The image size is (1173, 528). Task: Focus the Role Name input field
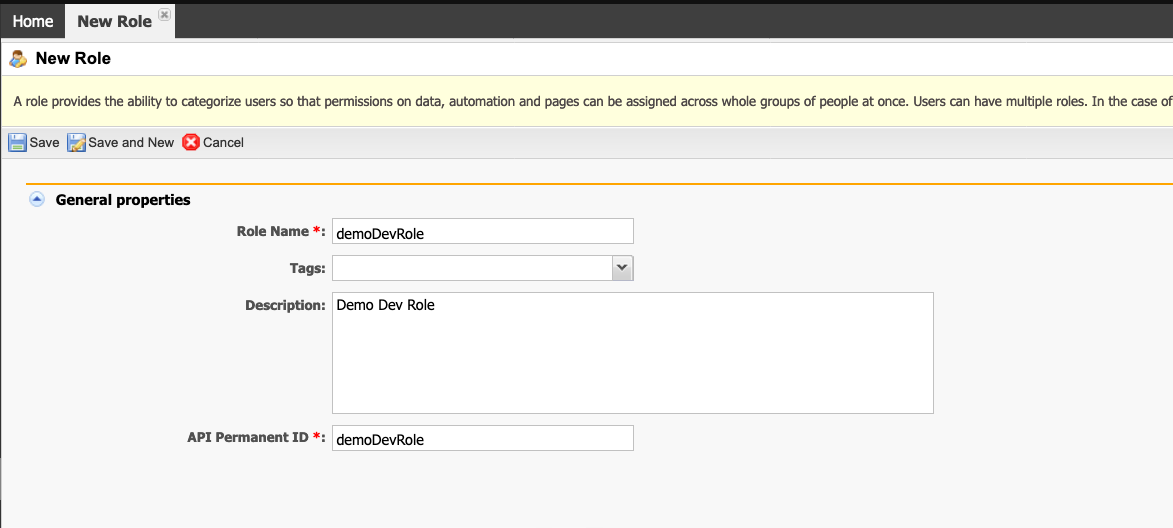tap(483, 231)
